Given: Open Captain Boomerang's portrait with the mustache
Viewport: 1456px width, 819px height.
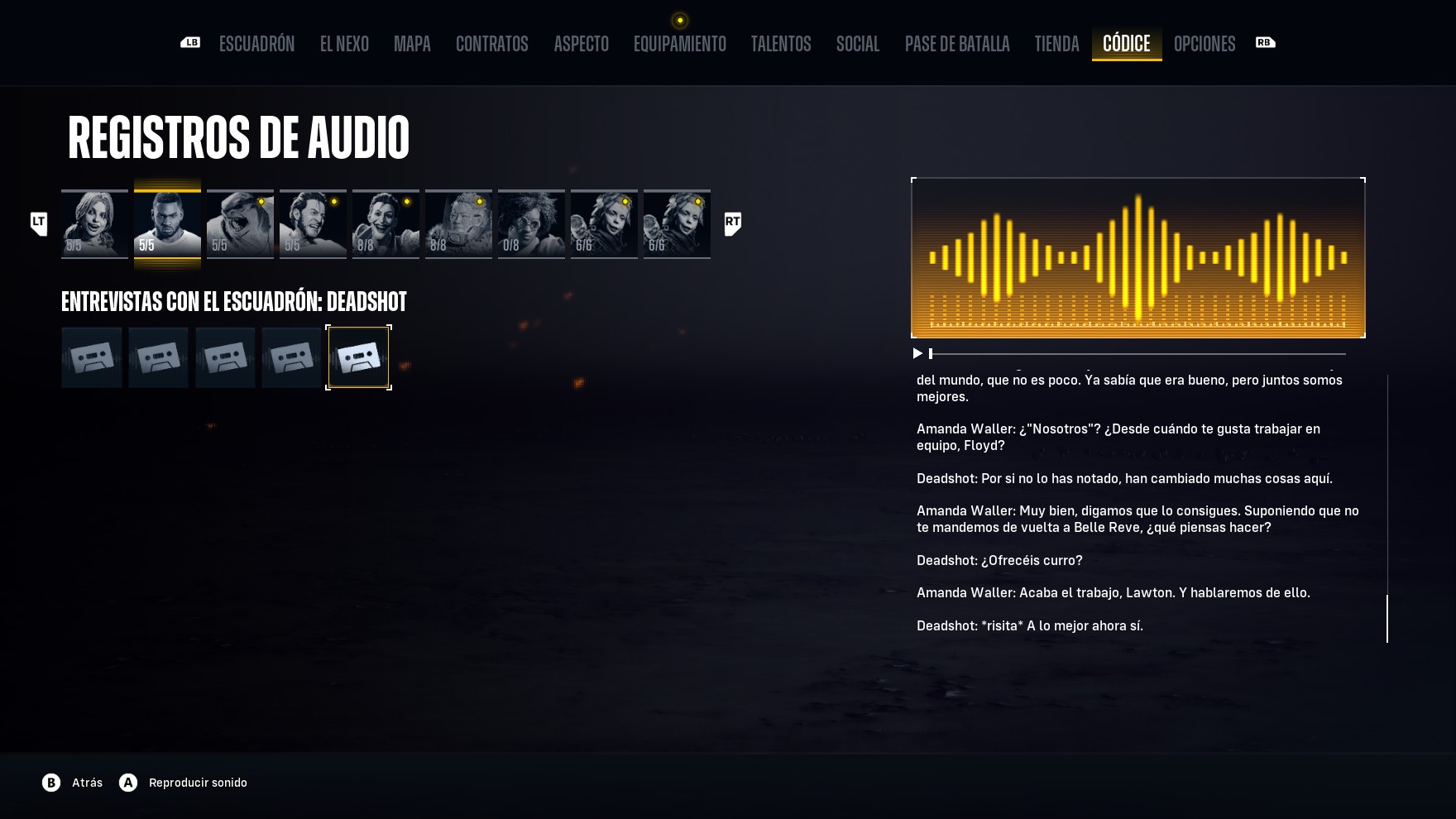Looking at the screenshot, I should 313,224.
